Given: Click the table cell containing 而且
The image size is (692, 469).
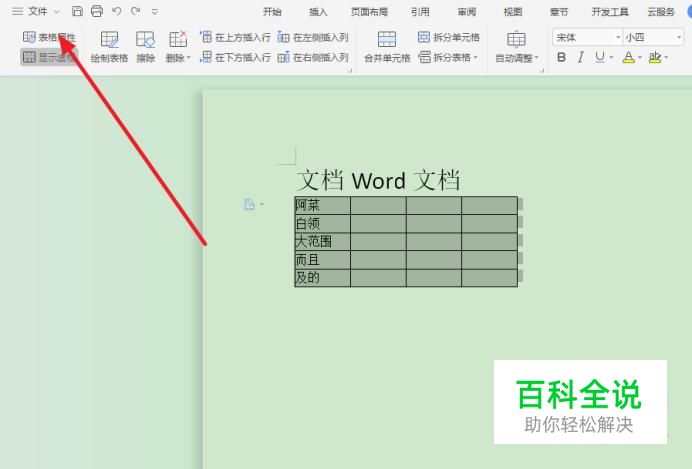Looking at the screenshot, I should (323, 260).
